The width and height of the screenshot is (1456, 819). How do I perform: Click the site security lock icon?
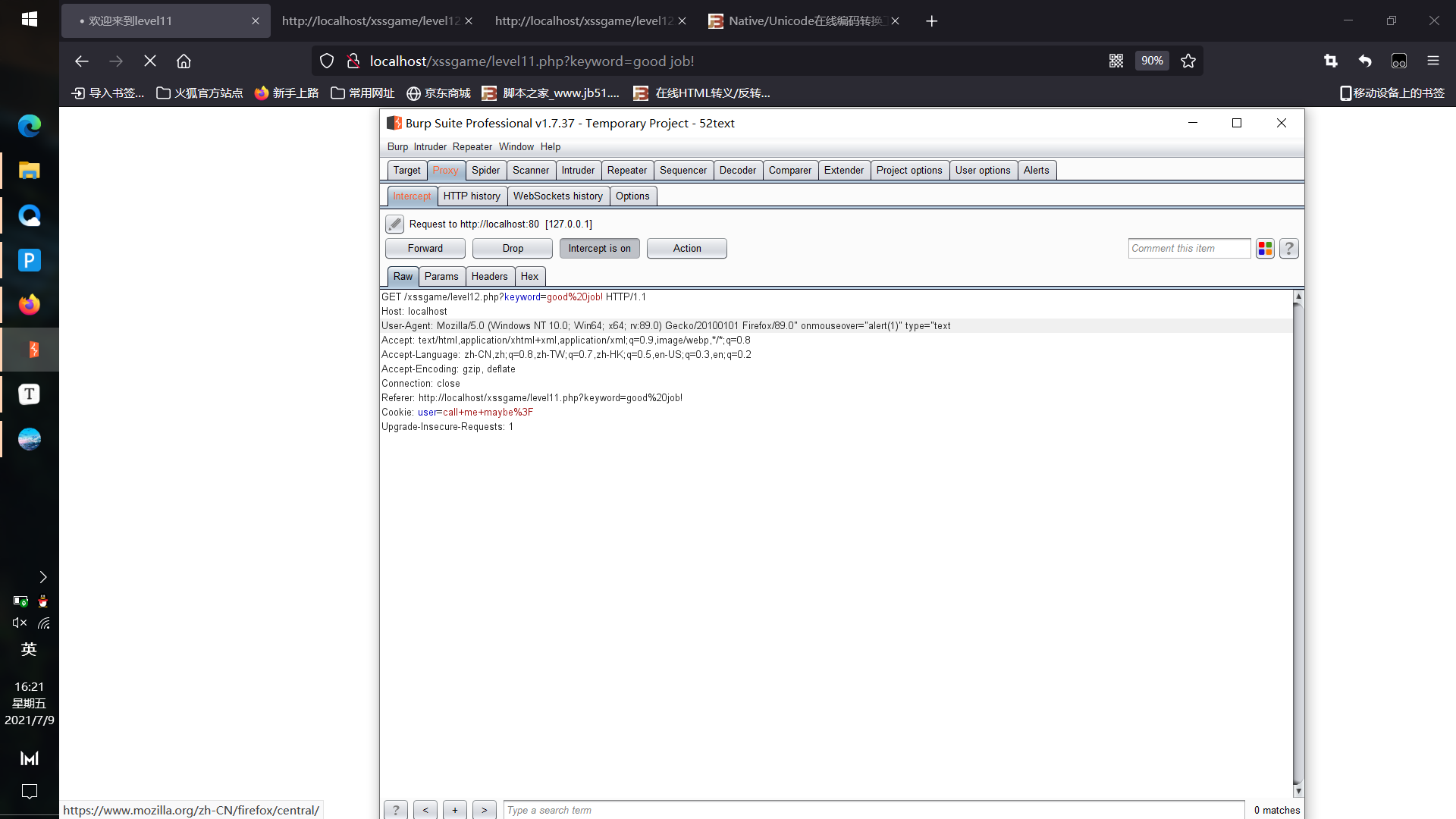353,61
